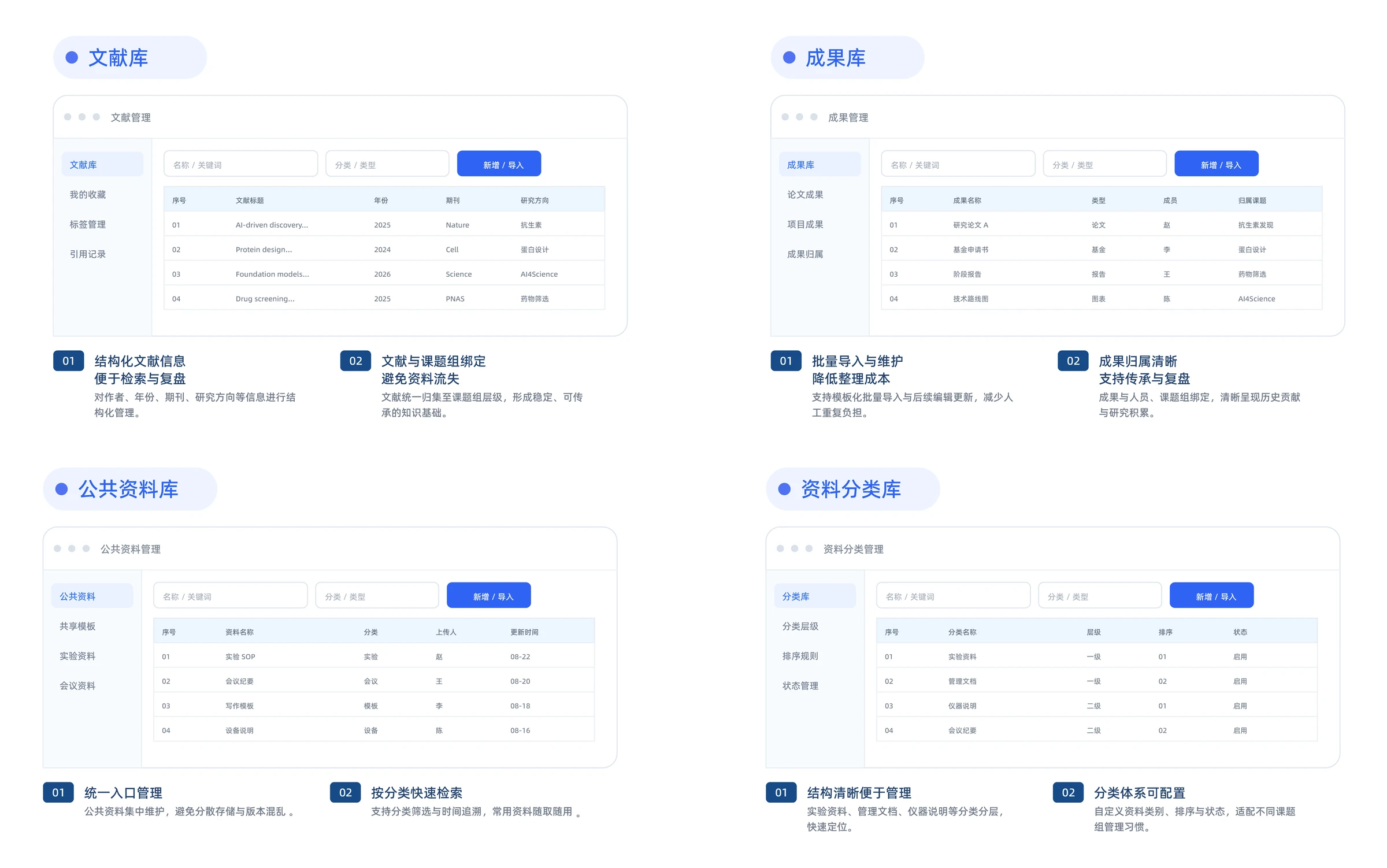1387x868 pixels.
Task: Click 设备说明 row name
Action: (x=239, y=730)
